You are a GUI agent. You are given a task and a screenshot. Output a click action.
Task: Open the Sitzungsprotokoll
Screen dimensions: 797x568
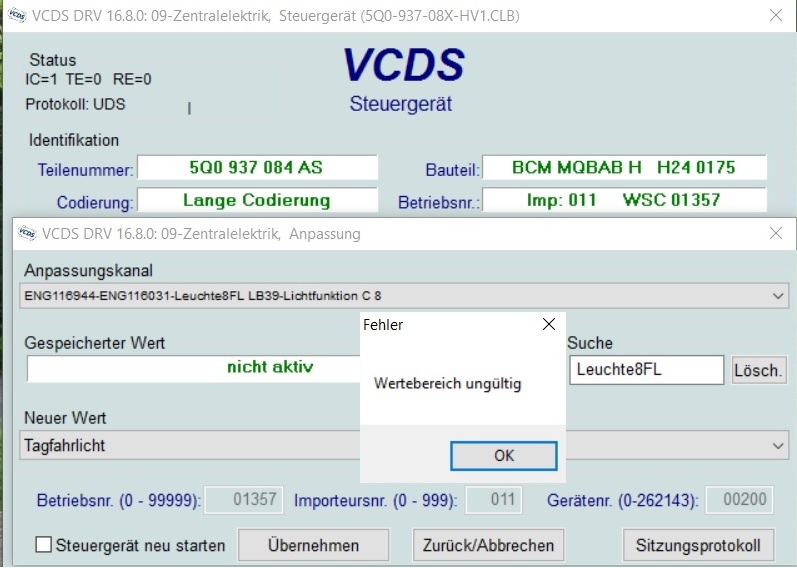pos(698,545)
